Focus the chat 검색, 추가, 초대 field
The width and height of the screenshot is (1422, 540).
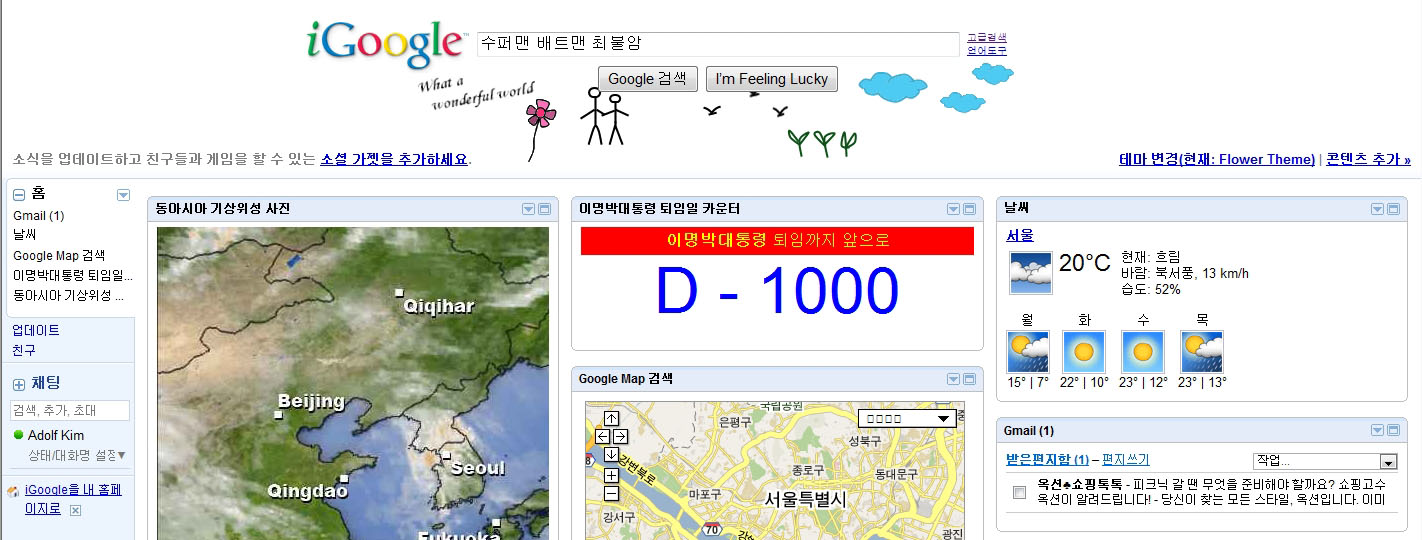[70, 410]
